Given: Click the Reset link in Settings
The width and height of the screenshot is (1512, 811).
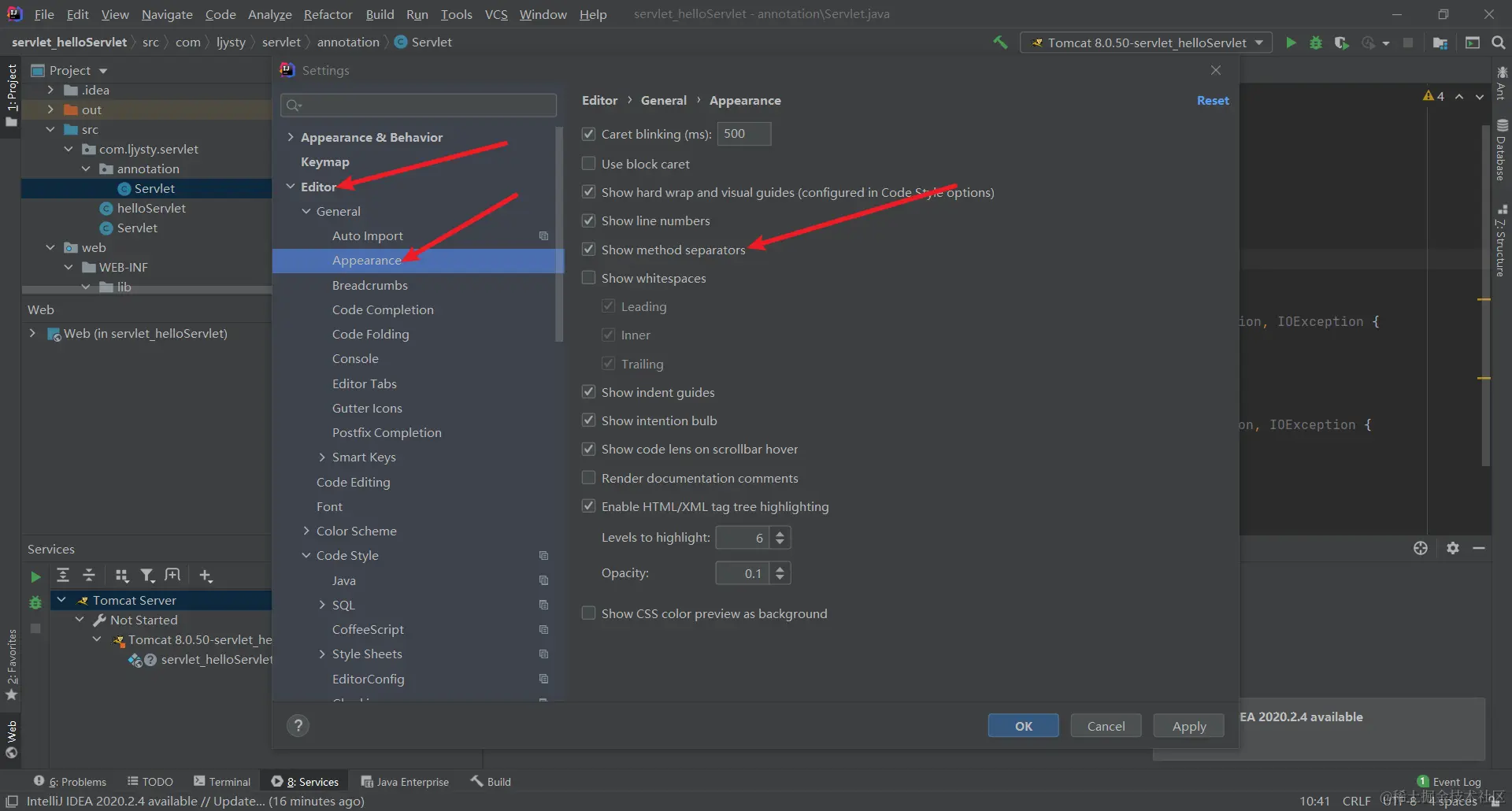Looking at the screenshot, I should click(1213, 100).
